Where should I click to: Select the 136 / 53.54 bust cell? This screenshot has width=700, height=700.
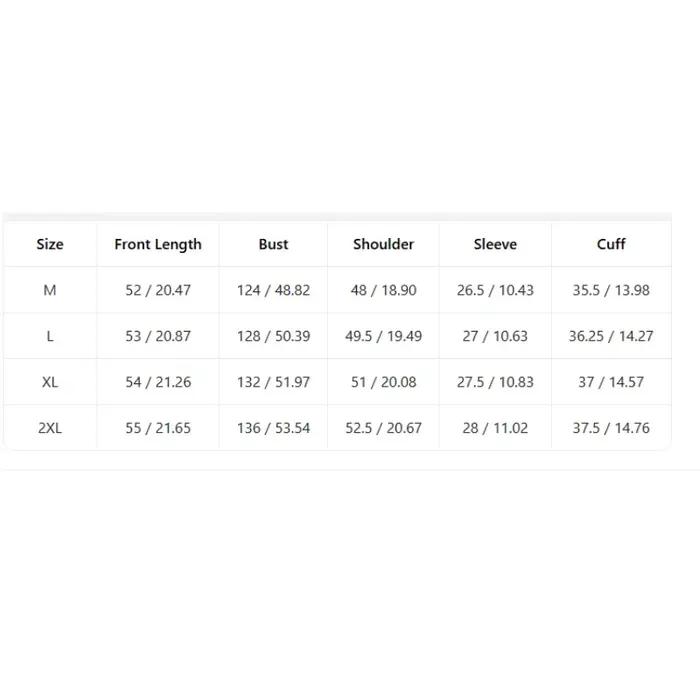pyautogui.click(x=273, y=428)
